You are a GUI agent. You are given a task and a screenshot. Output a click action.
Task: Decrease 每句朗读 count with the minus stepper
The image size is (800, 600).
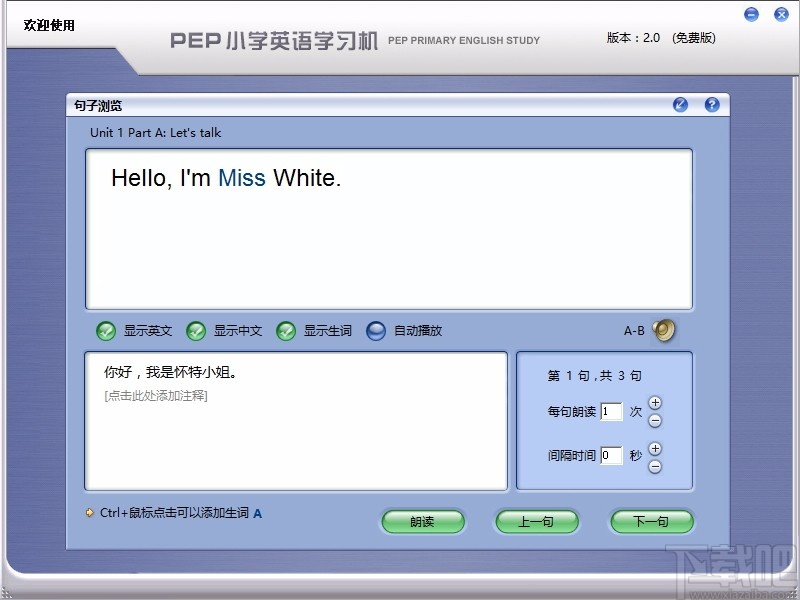[x=656, y=419]
